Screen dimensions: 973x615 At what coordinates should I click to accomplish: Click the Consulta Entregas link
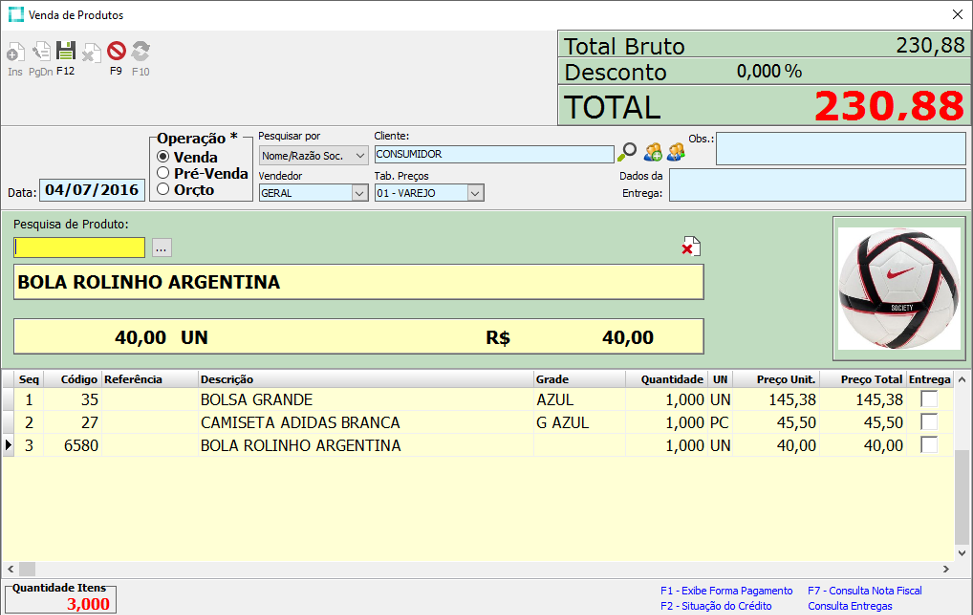(850, 606)
